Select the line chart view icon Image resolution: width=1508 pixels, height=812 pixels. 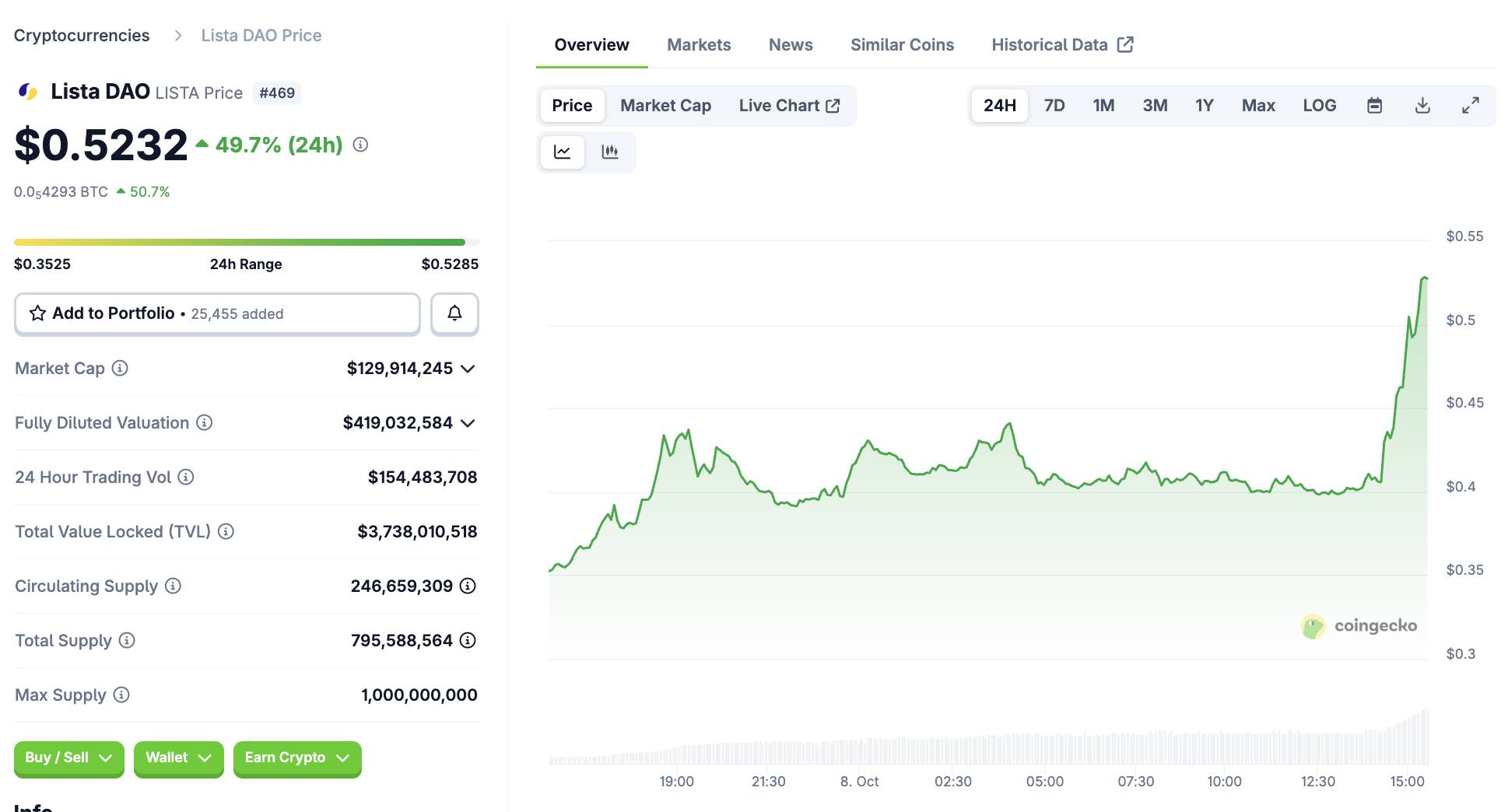[x=562, y=152]
